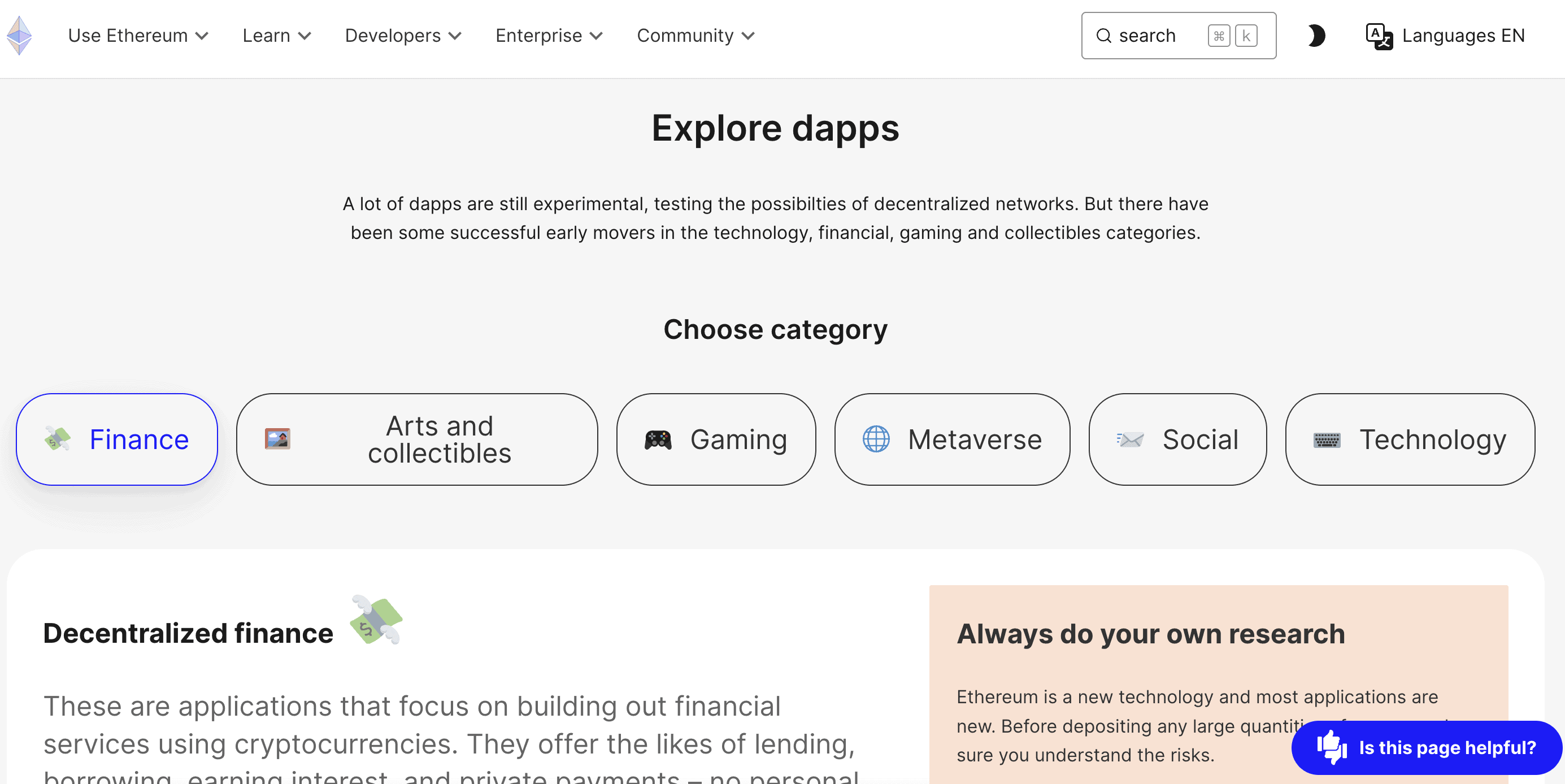Select the Finance category

[116, 439]
